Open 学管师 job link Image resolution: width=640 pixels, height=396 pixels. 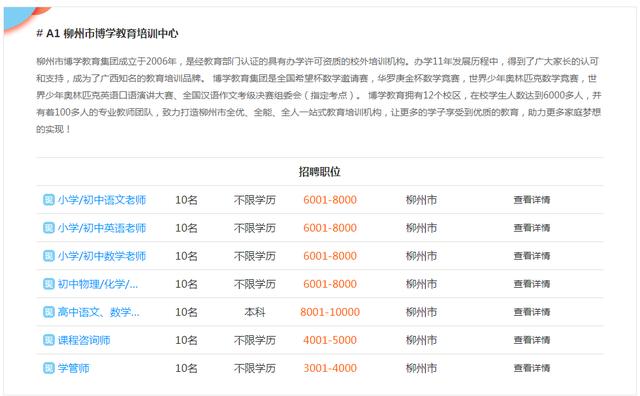tap(73, 368)
